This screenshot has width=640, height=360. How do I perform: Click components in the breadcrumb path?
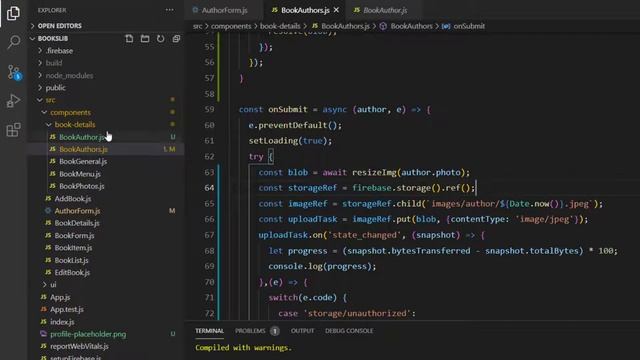231,26
